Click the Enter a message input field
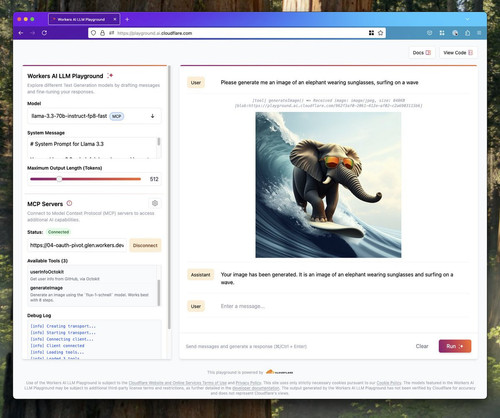This screenshot has width=500, height=418. point(345,306)
